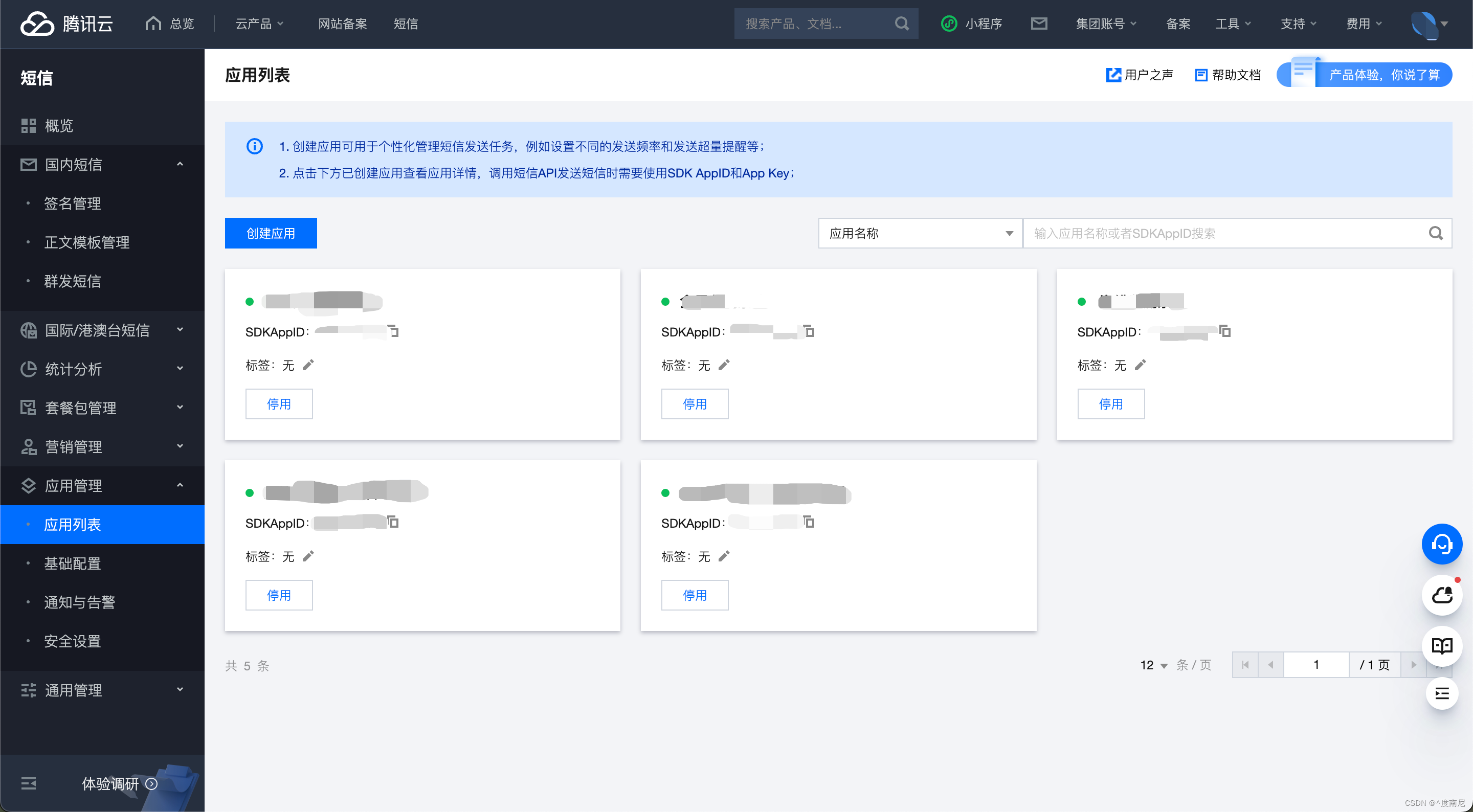The height and width of the screenshot is (812, 1473).
Task: Collapse the sidebar using bottom-left menu icon
Action: click(29, 783)
